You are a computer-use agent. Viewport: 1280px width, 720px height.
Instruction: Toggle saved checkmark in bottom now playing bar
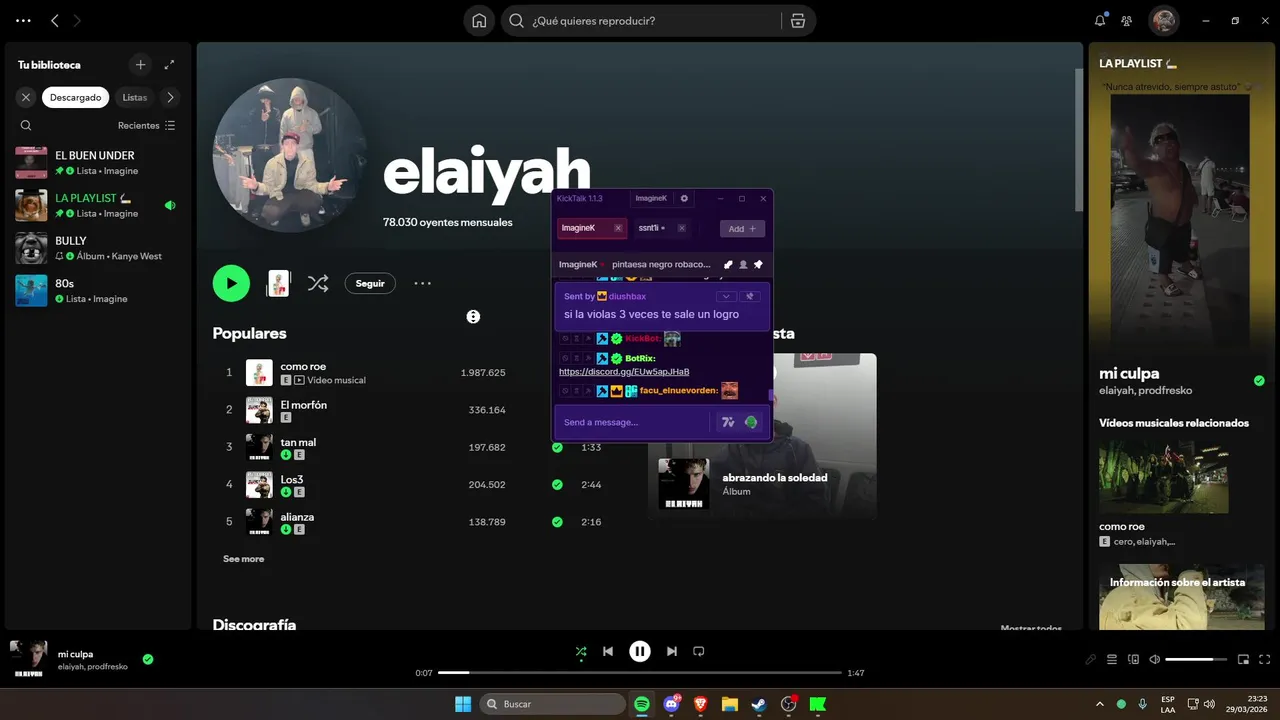pos(148,659)
